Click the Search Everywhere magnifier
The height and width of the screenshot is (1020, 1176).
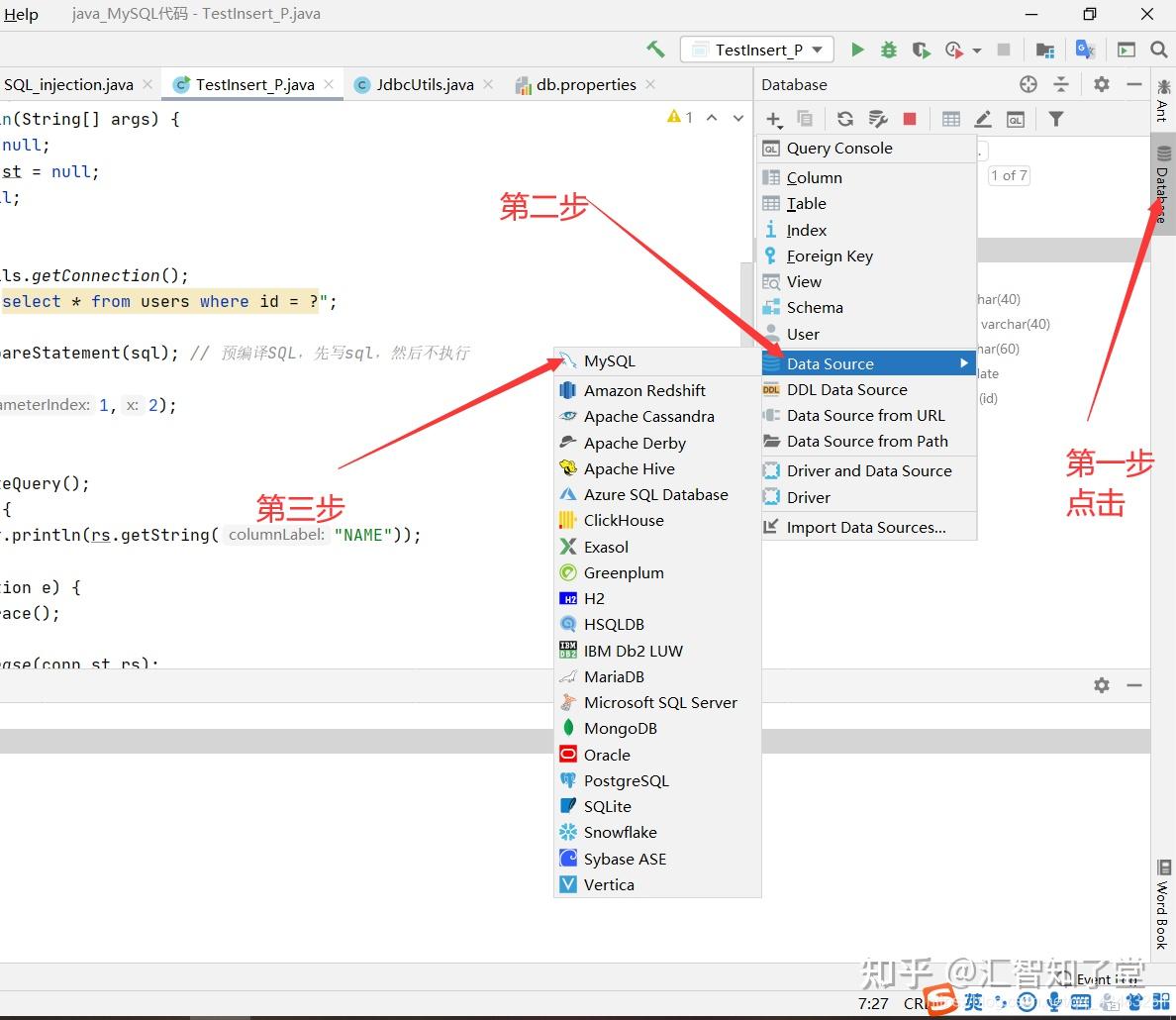(x=1159, y=50)
